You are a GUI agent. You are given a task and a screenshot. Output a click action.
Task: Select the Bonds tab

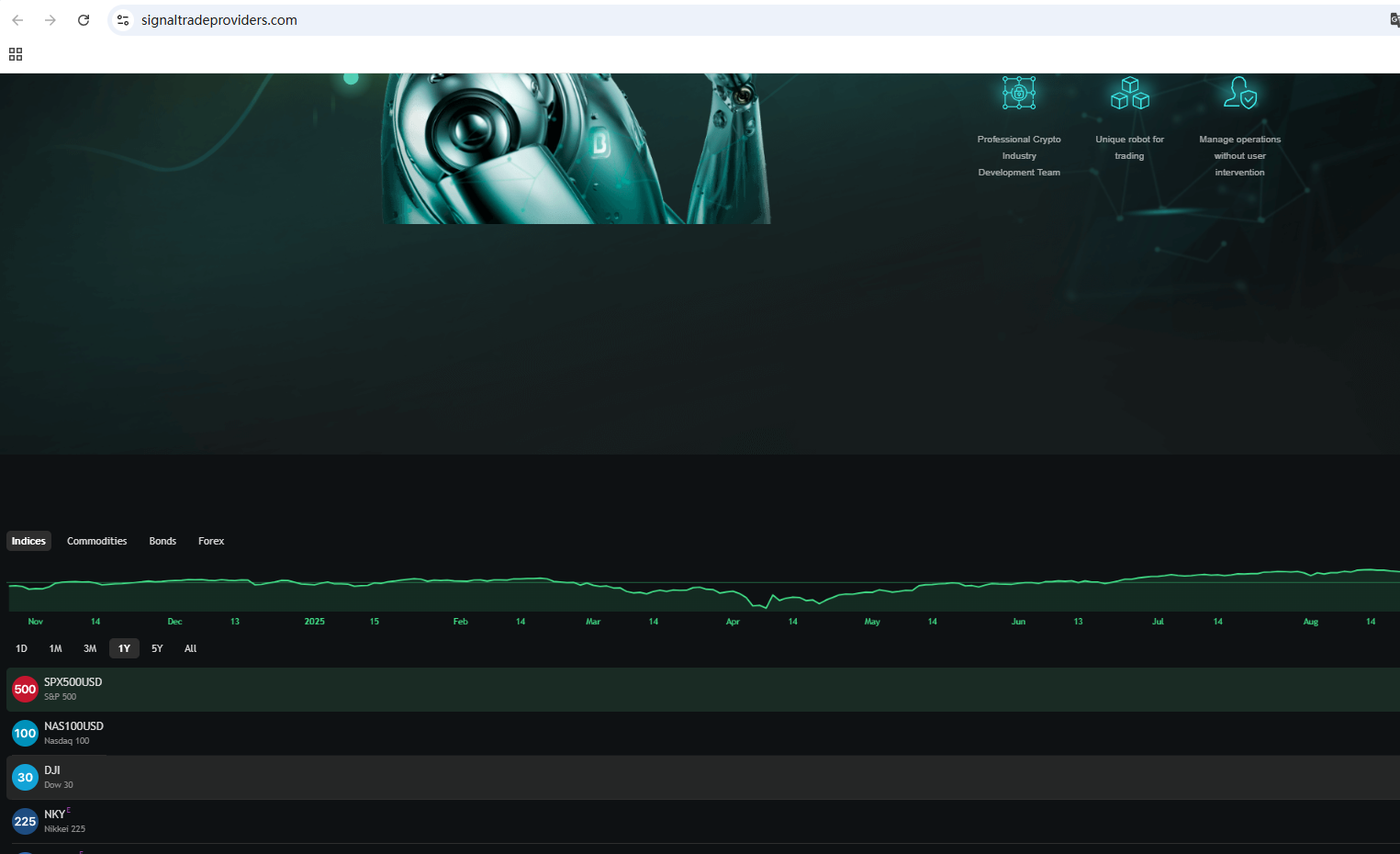162,541
